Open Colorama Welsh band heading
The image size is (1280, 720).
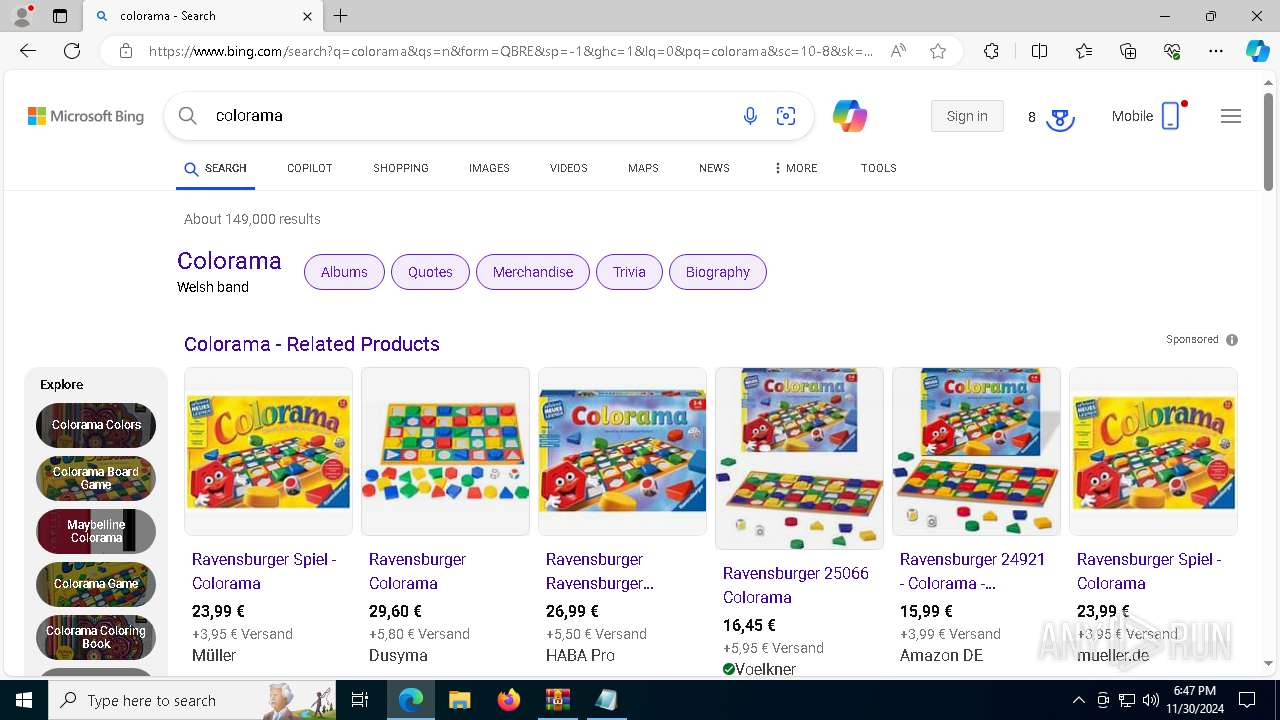point(229,261)
